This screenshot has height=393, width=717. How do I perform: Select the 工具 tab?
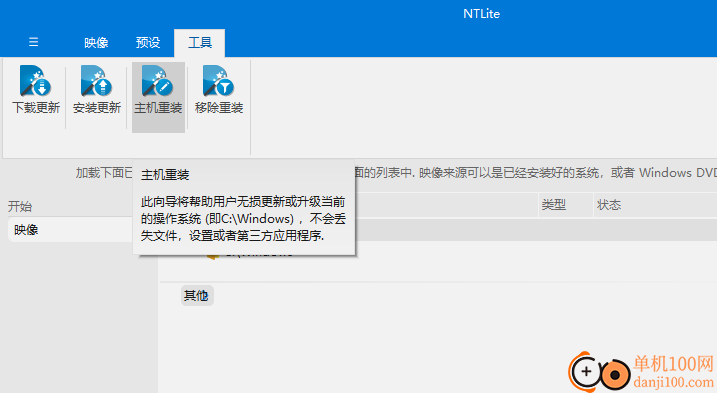(200, 43)
